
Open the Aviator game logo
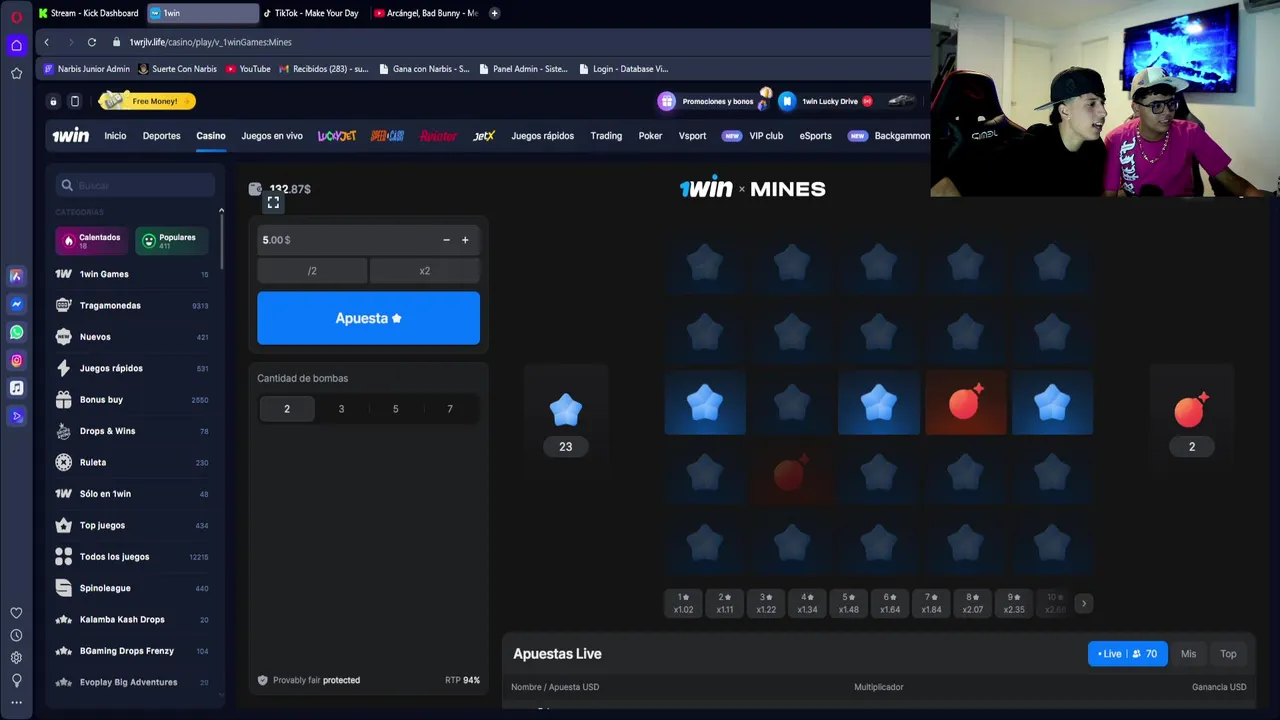tap(438, 136)
